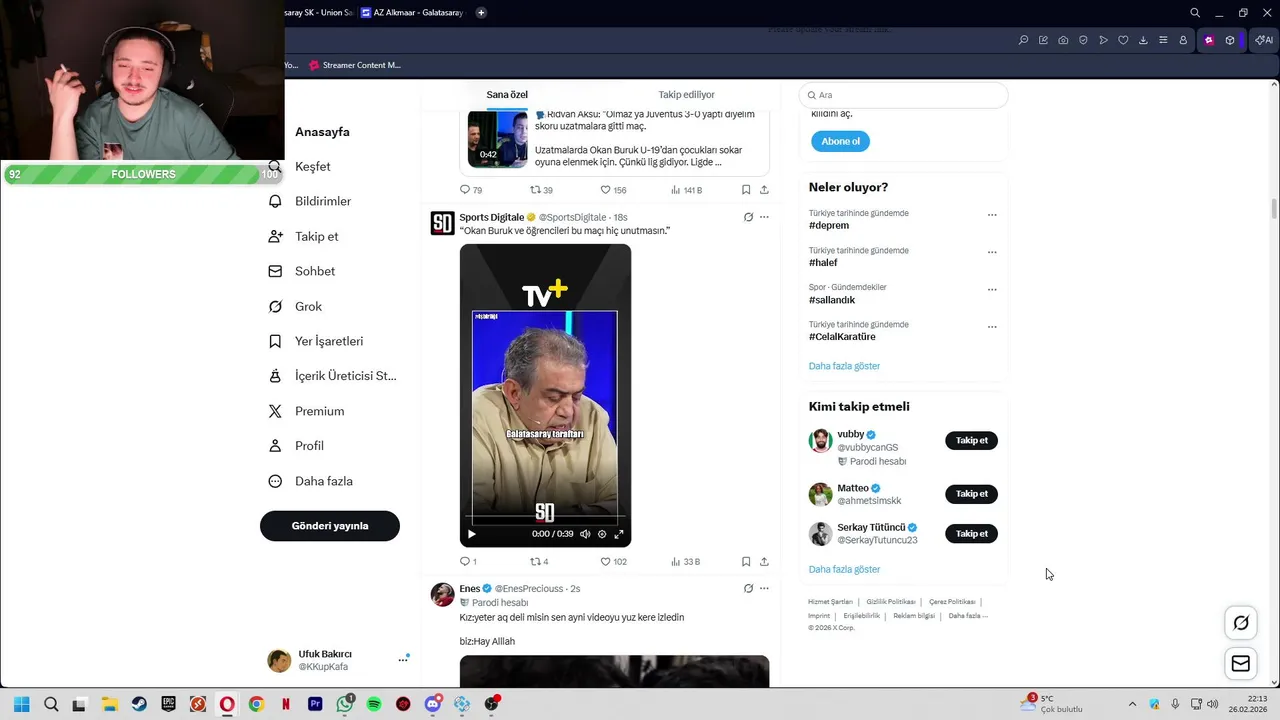1280x720 pixels.
Task: Reply to the Sports Digitale post
Action: click(x=468, y=562)
